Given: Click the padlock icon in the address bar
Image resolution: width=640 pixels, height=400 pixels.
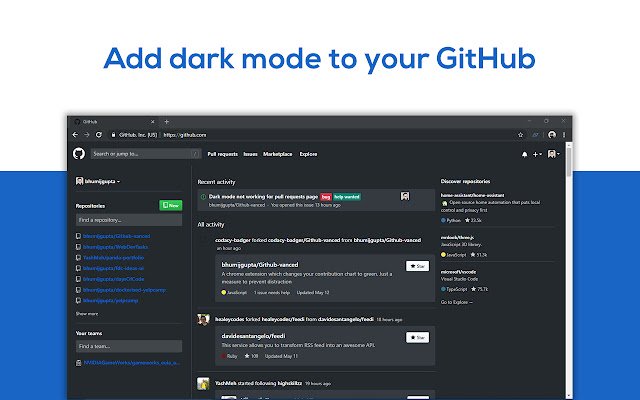Looking at the screenshot, I should [x=113, y=135].
